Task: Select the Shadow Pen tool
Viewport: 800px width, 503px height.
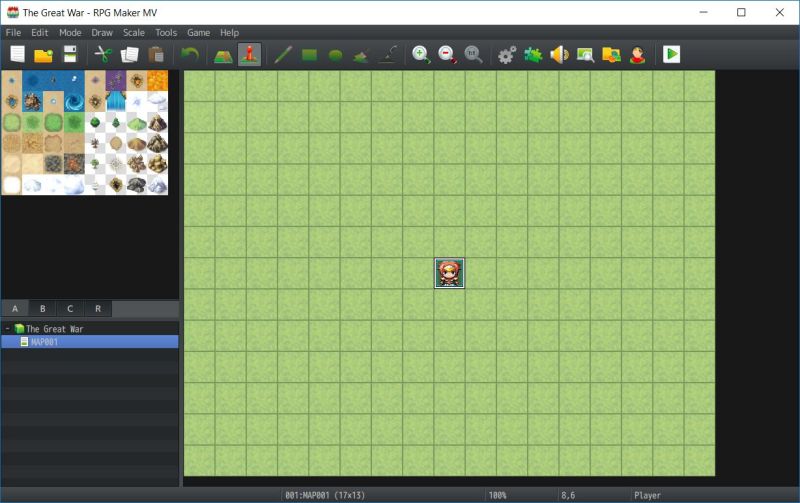Action: pyautogui.click(x=389, y=54)
